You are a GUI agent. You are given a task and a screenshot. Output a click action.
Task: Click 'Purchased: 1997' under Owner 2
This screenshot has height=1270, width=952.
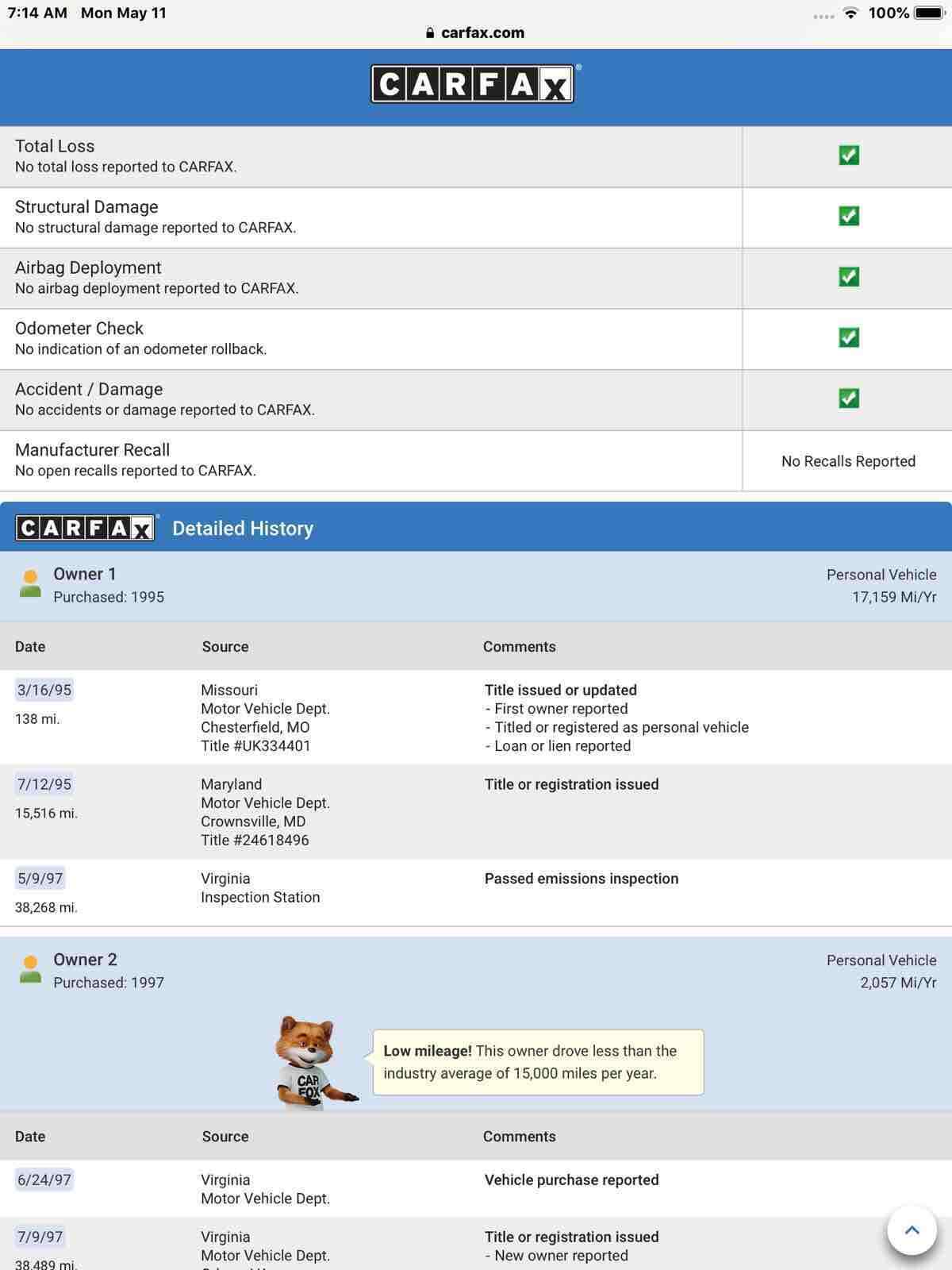pyautogui.click(x=109, y=983)
